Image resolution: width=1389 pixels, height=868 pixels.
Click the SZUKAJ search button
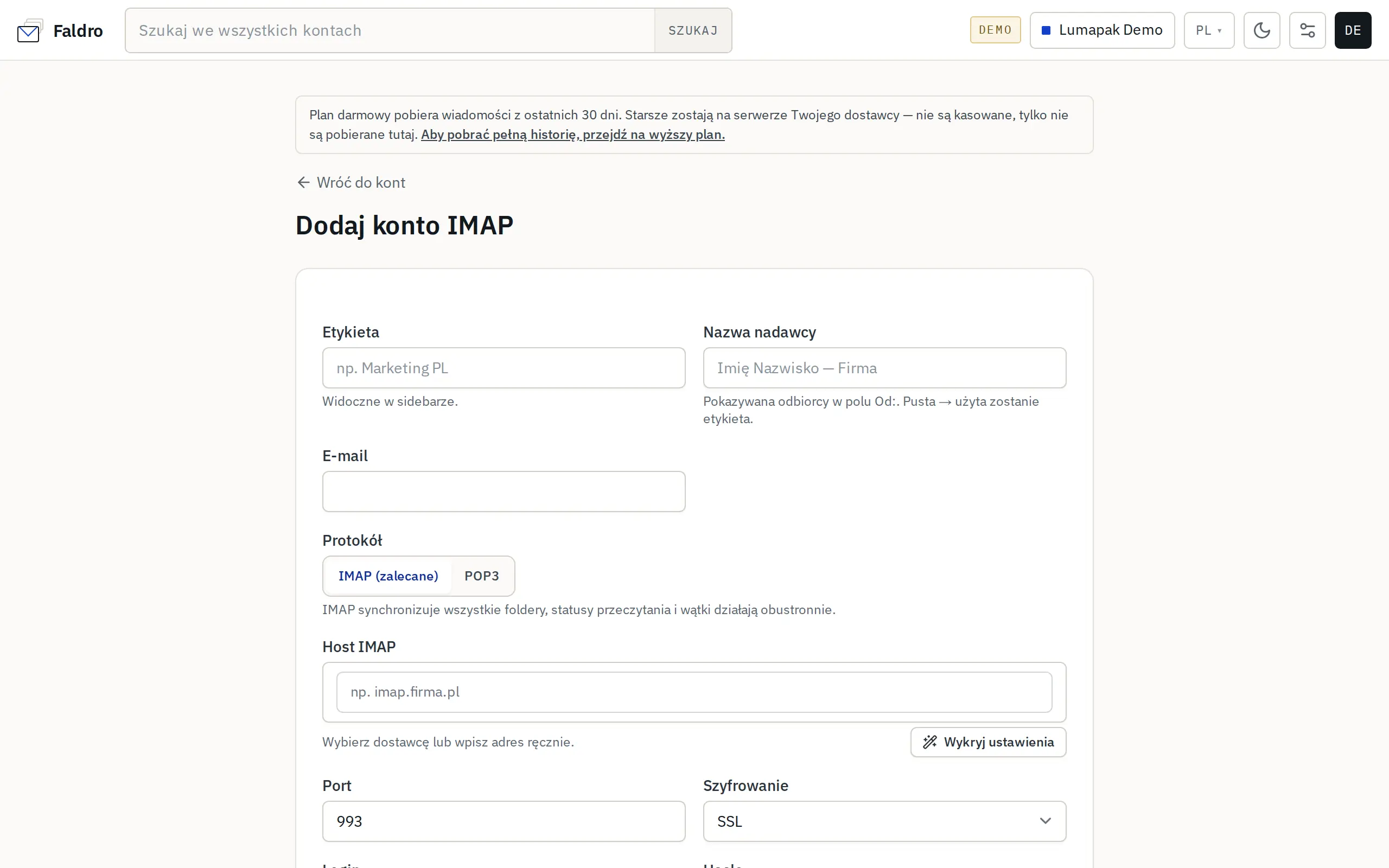(x=693, y=30)
